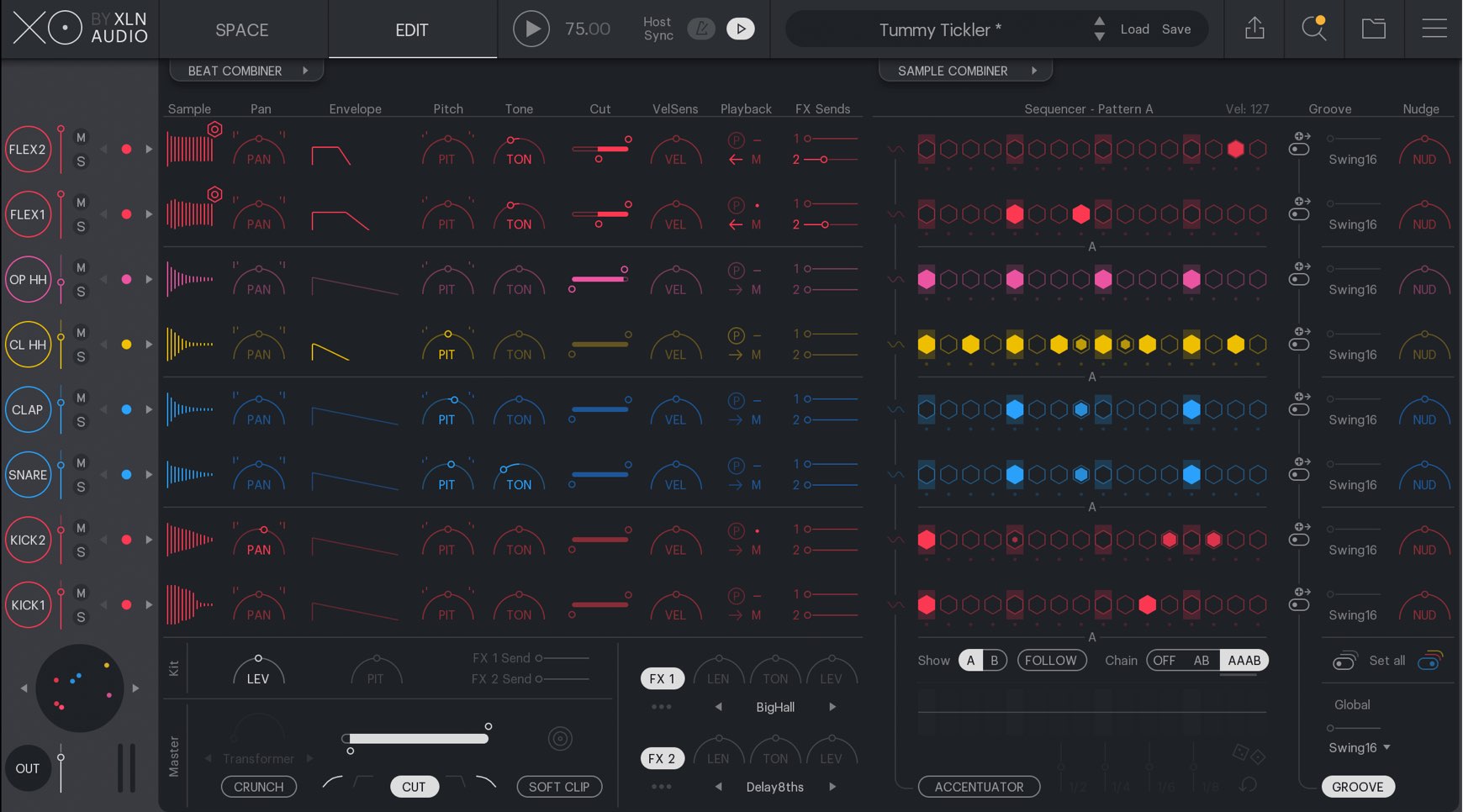Click preset up/down arrows next to Tummy Tickler
Viewport: 1463px width, 812px height.
(x=1099, y=29)
